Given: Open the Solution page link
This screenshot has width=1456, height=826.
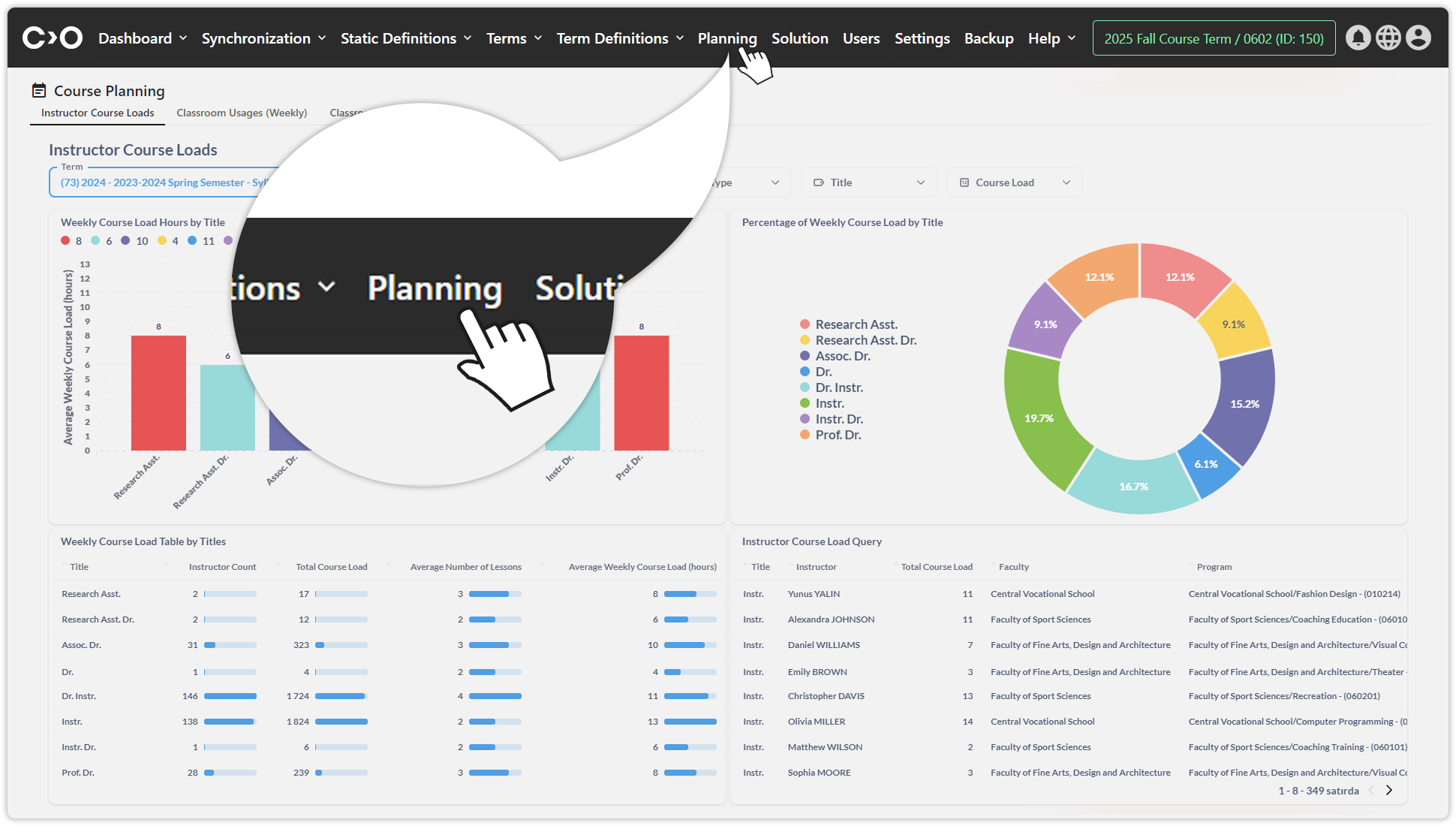Looking at the screenshot, I should 799,38.
